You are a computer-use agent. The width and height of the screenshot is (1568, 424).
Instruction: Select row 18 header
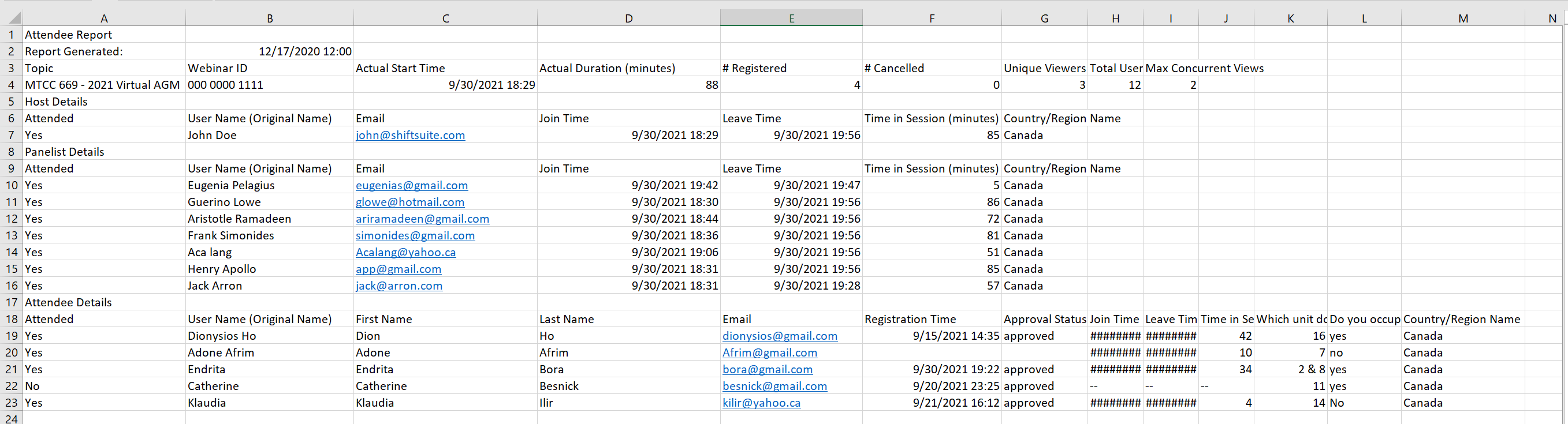tap(11, 319)
